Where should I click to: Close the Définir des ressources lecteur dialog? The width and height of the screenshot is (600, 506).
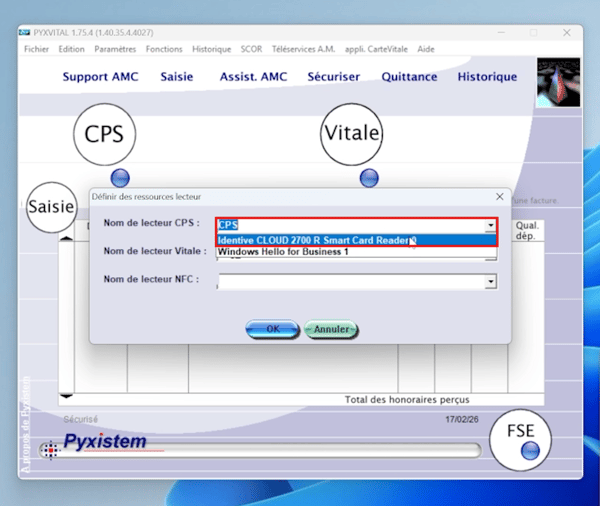(500, 196)
